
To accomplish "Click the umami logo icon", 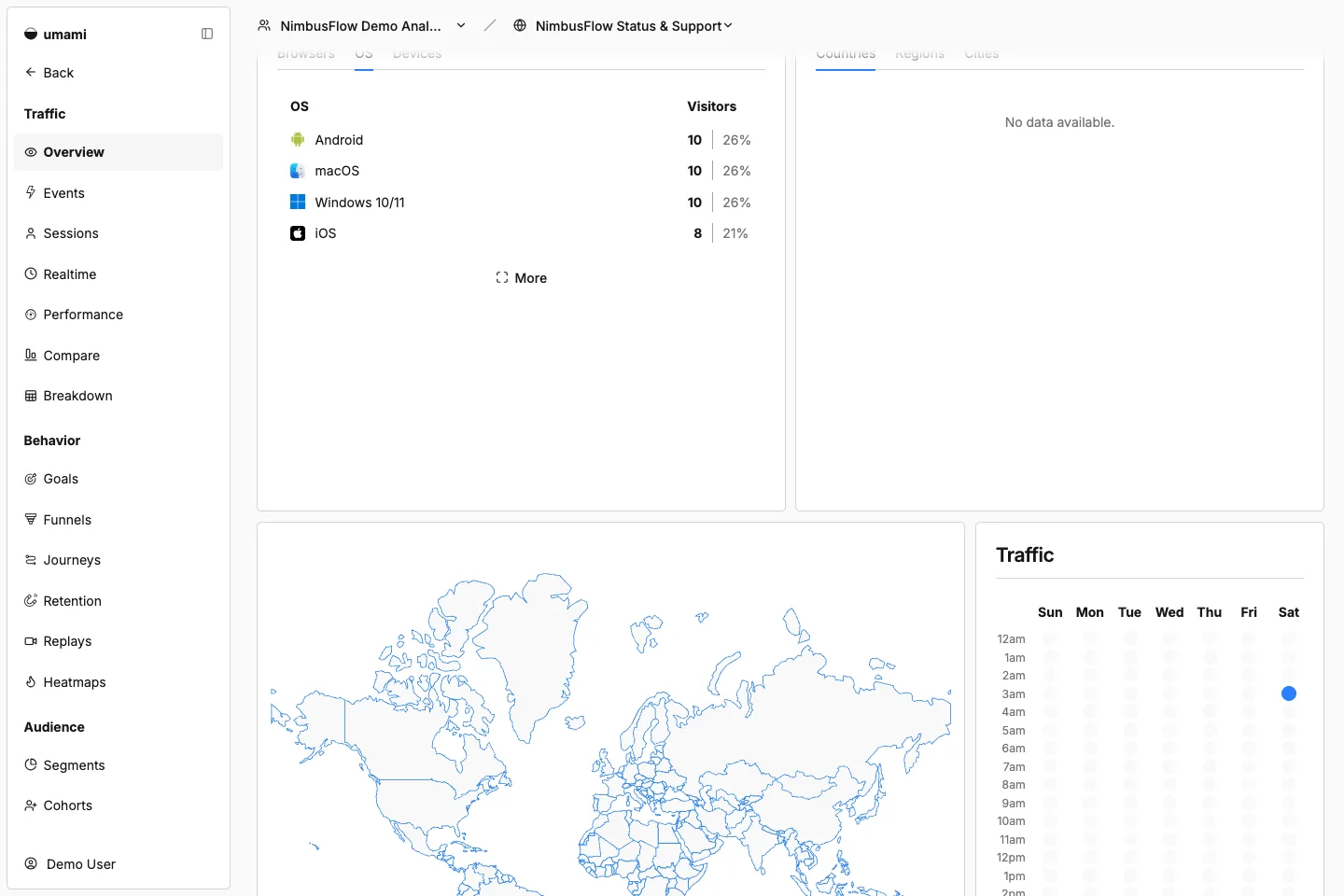I will [31, 35].
